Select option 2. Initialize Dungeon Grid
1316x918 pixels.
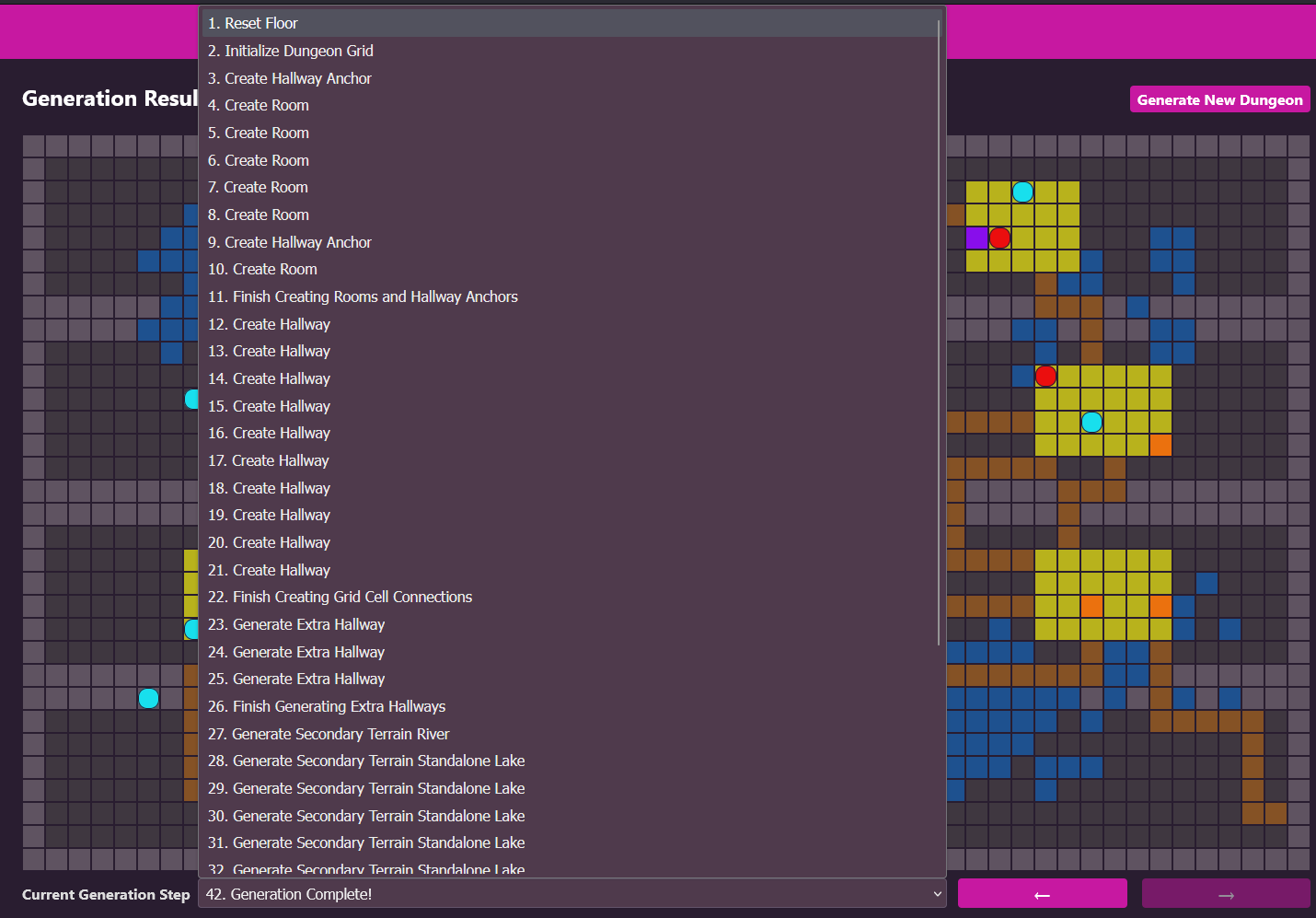point(571,51)
